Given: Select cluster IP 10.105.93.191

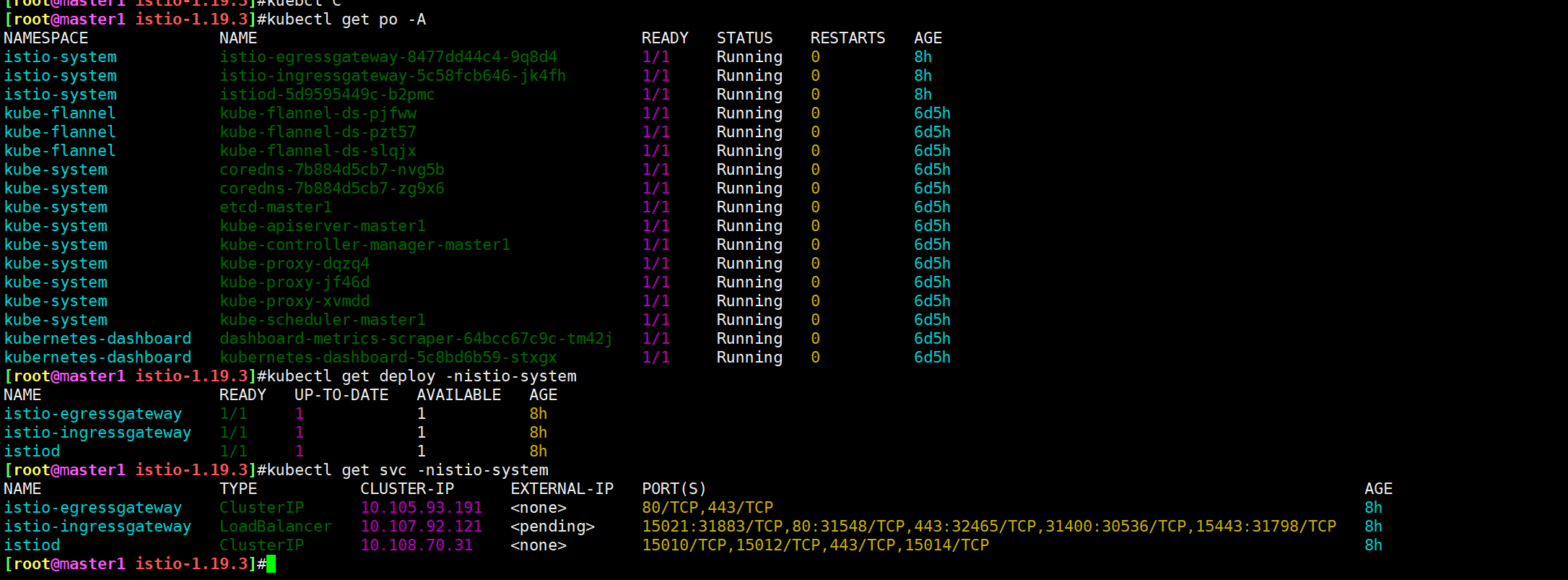Looking at the screenshot, I should (422, 508).
